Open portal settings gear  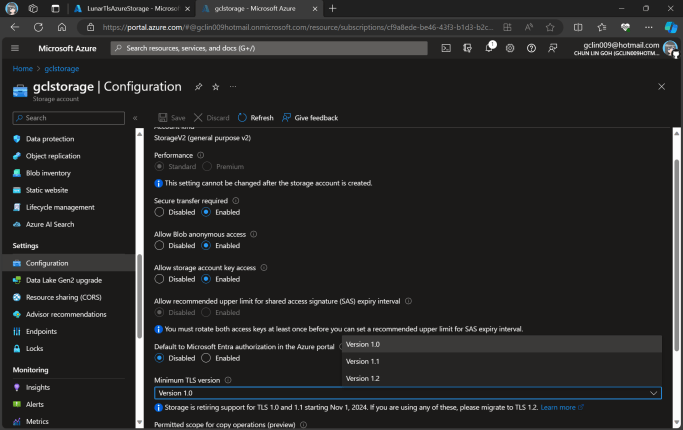[511, 47]
